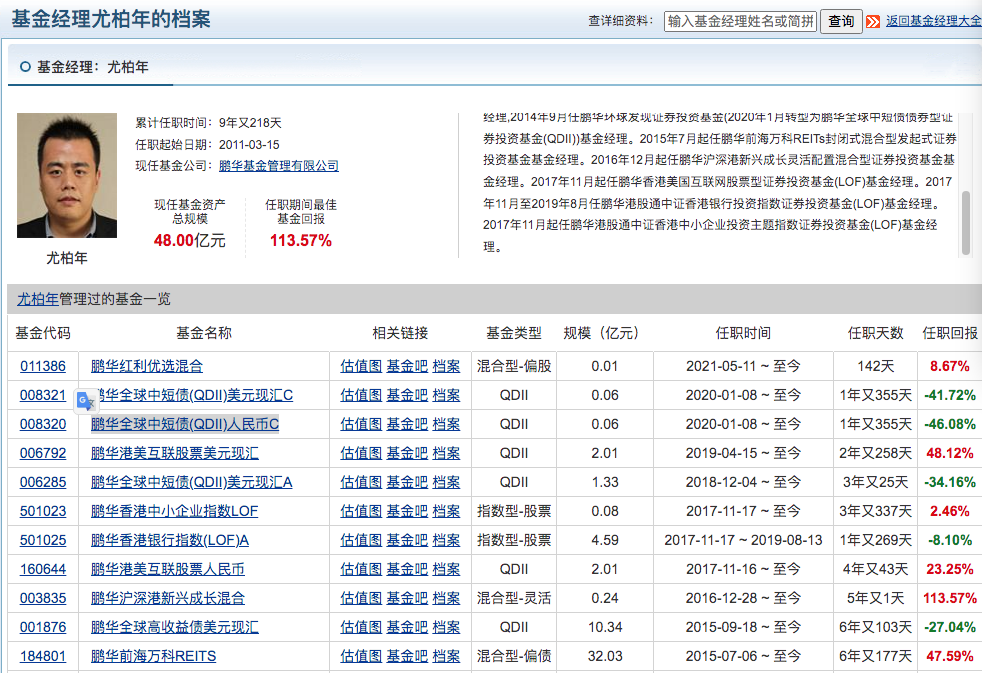Open 档案 for 鹏华红利优选混合
The height and width of the screenshot is (673, 982).
point(446,366)
